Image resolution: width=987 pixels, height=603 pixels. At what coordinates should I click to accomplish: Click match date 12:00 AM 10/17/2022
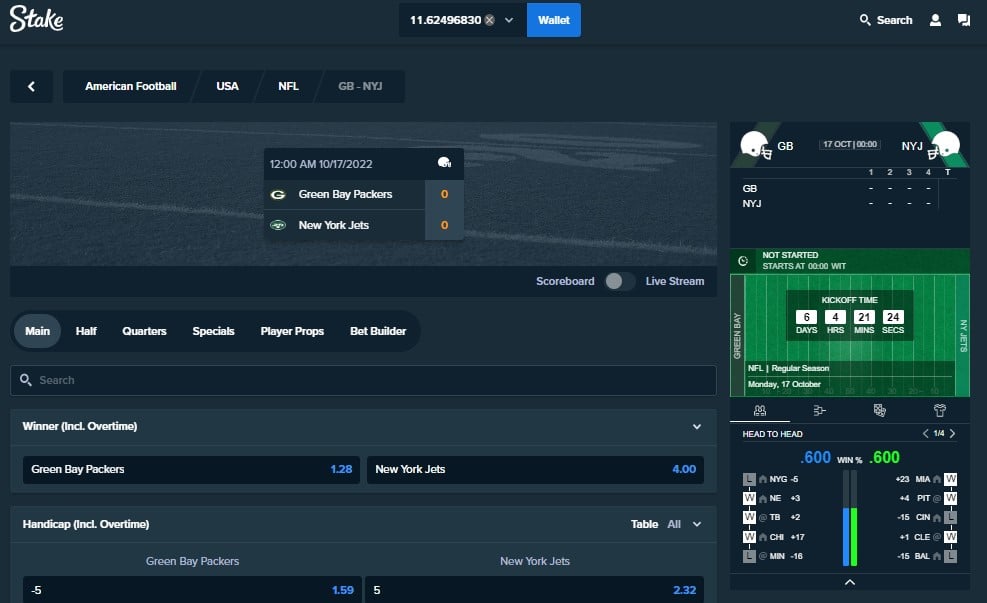pyautogui.click(x=321, y=164)
